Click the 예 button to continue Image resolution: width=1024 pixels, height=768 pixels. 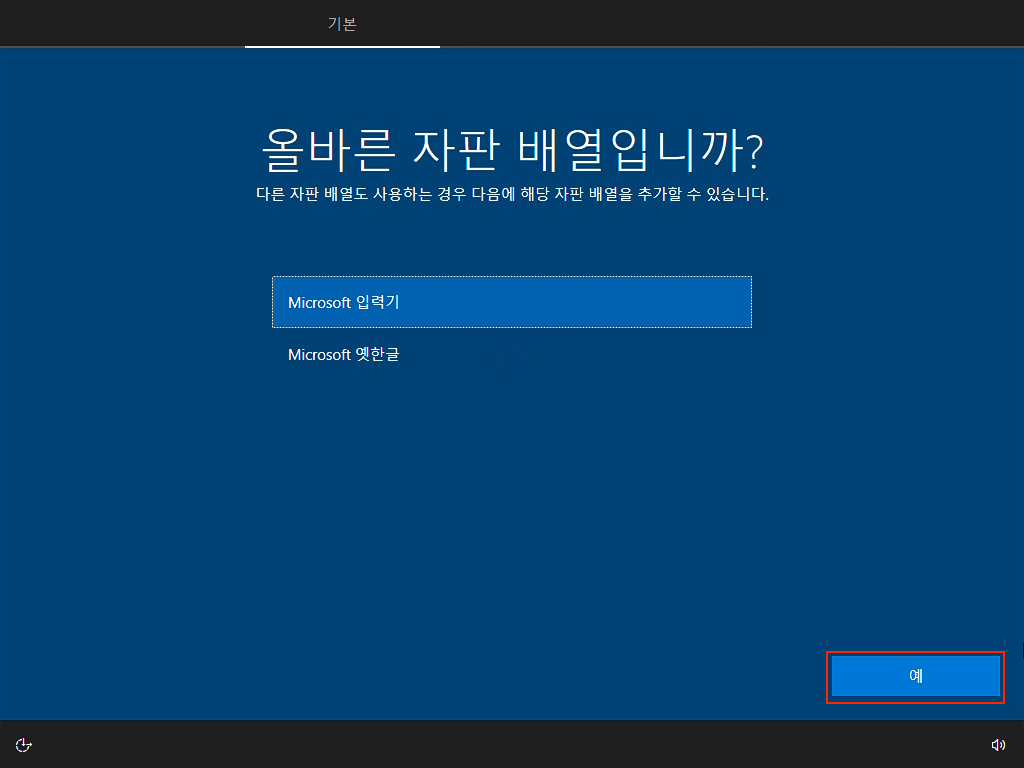(915, 677)
